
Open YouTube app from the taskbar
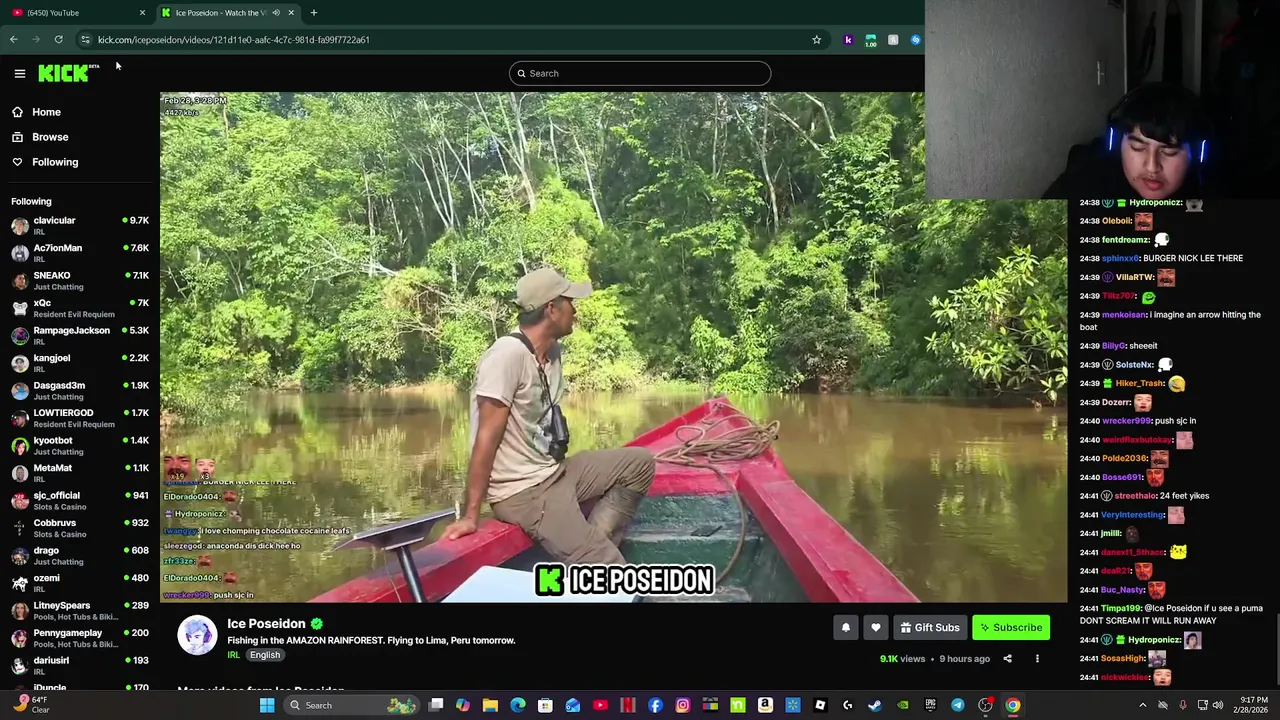(x=600, y=705)
